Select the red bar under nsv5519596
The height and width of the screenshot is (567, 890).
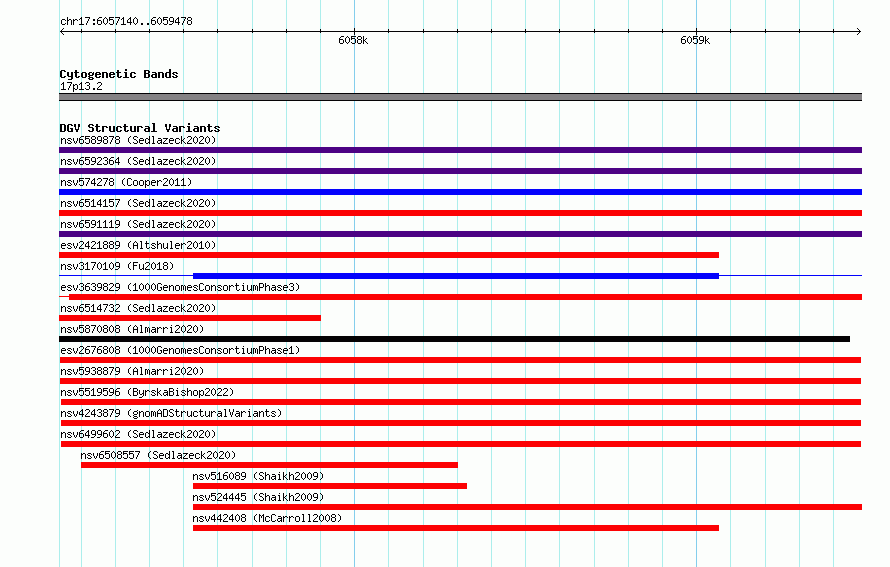click(x=460, y=402)
